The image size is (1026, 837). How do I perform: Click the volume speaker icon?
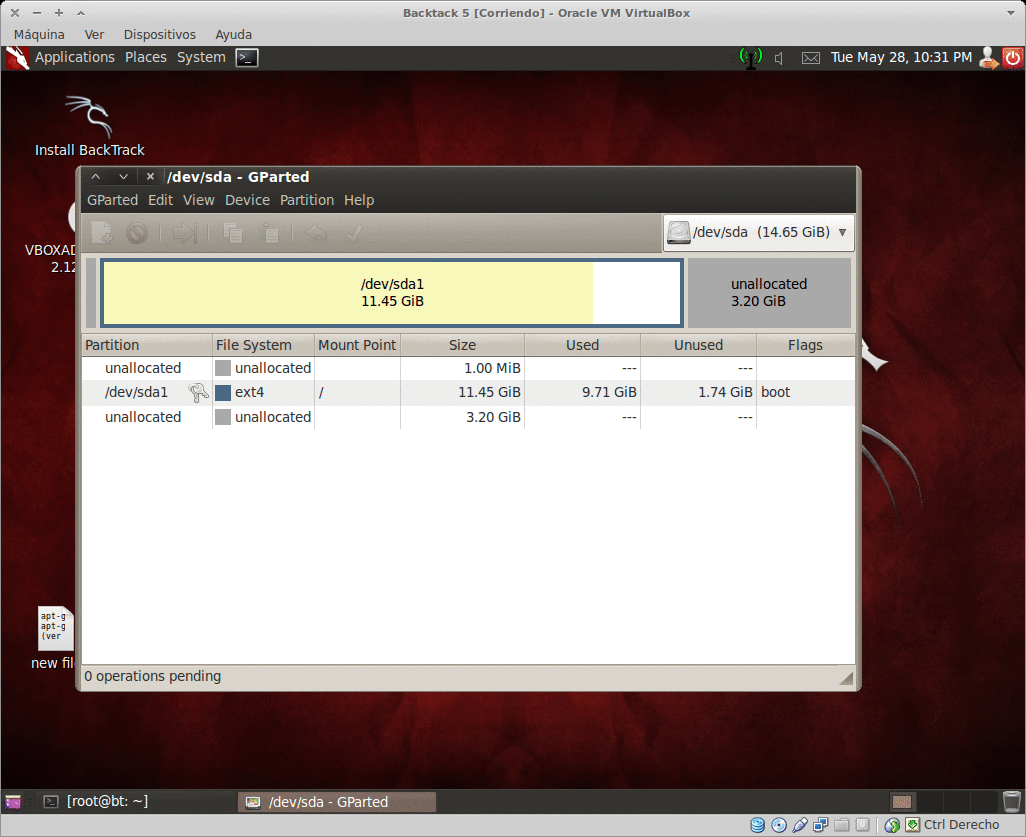[779, 58]
